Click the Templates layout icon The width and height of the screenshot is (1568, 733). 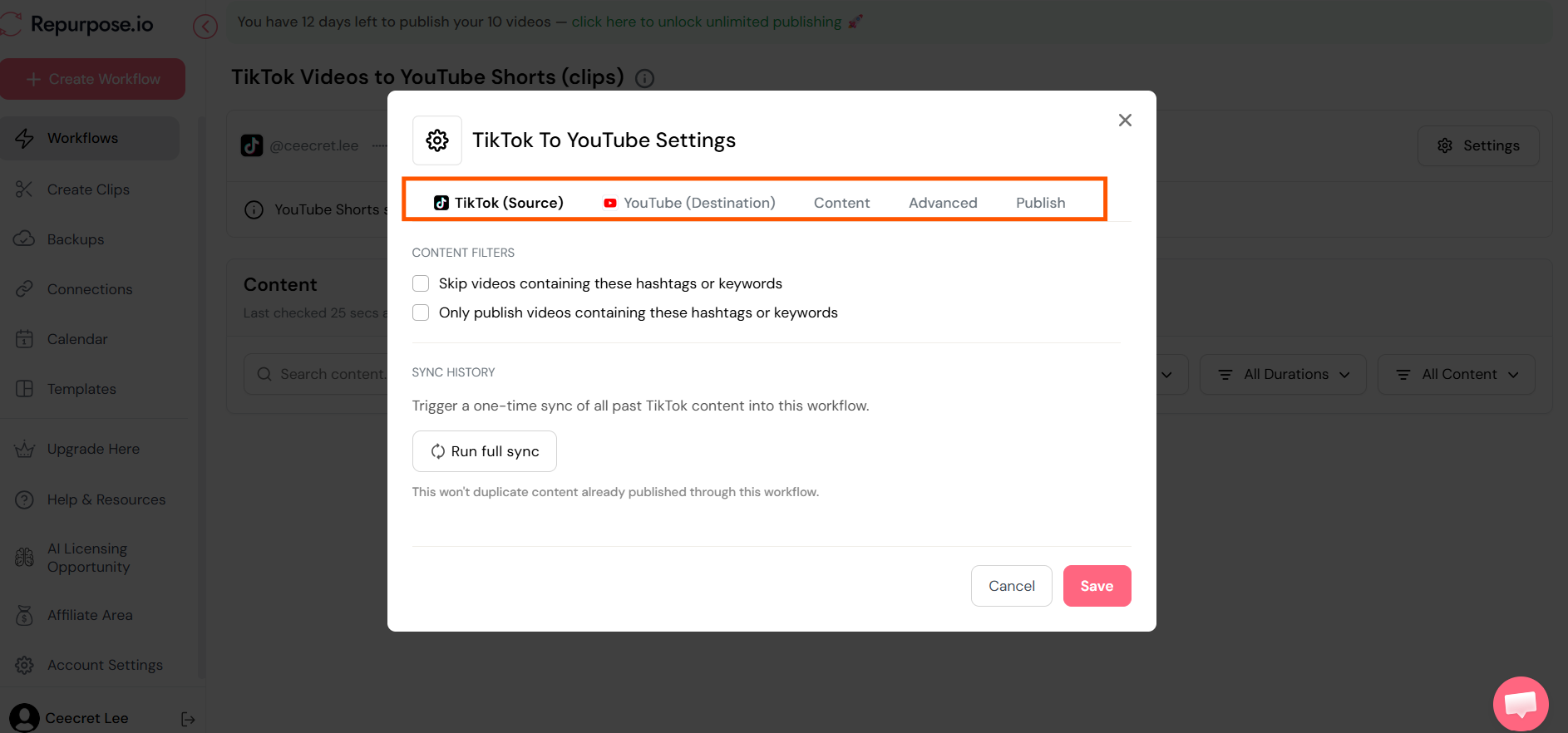(24, 389)
